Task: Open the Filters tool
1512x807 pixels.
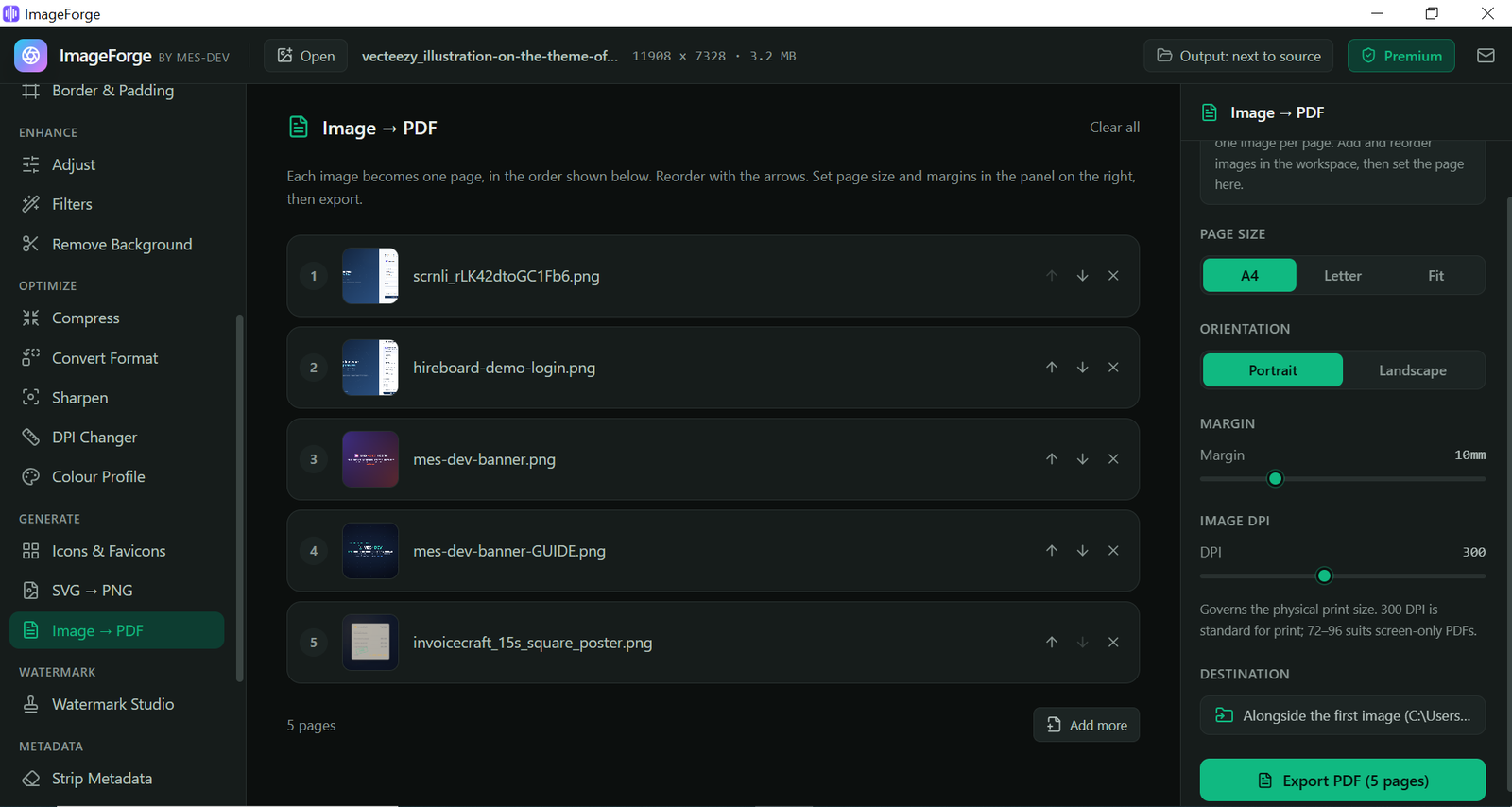Action: (116, 204)
